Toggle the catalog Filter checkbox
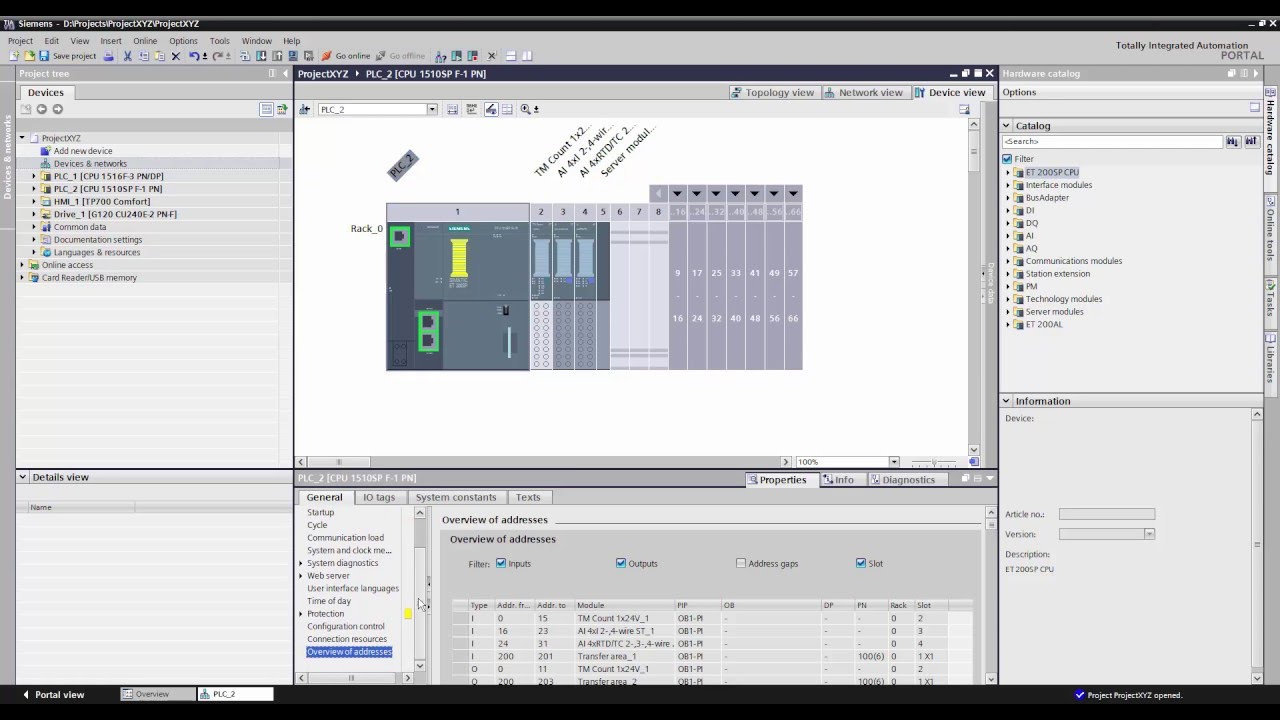Image resolution: width=1280 pixels, height=720 pixels. tap(1007, 159)
